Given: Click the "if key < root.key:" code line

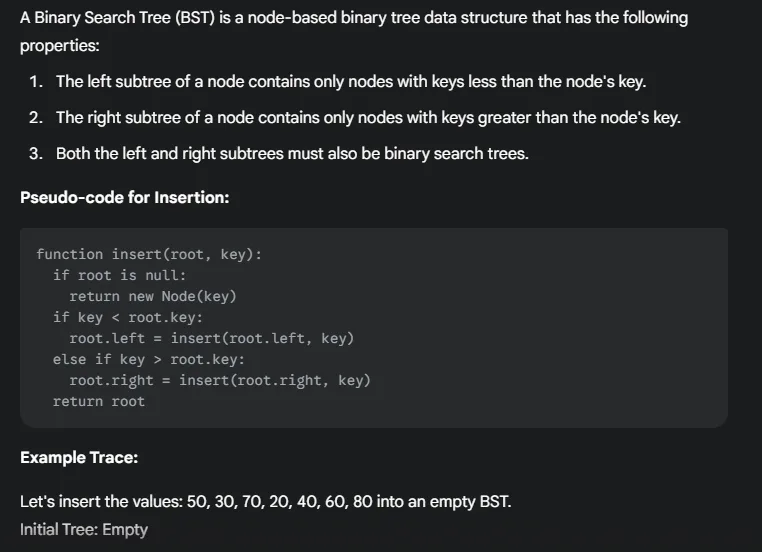Looking at the screenshot, I should 128,317.
